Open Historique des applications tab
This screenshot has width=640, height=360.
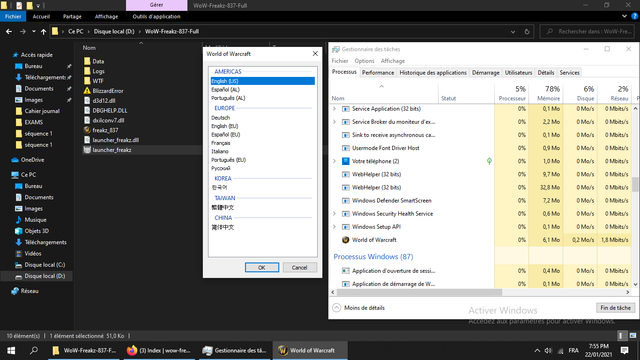point(433,73)
